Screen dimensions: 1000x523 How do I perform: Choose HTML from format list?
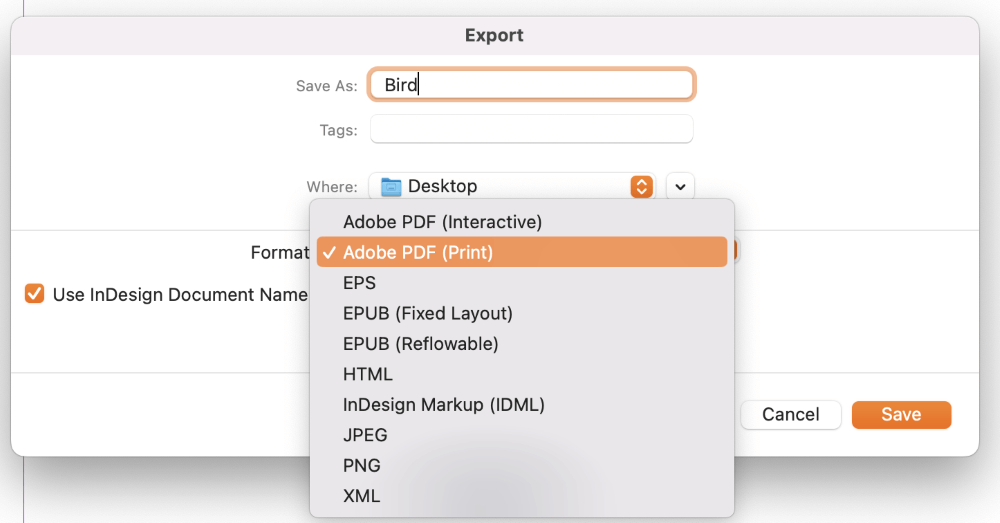pos(522,374)
